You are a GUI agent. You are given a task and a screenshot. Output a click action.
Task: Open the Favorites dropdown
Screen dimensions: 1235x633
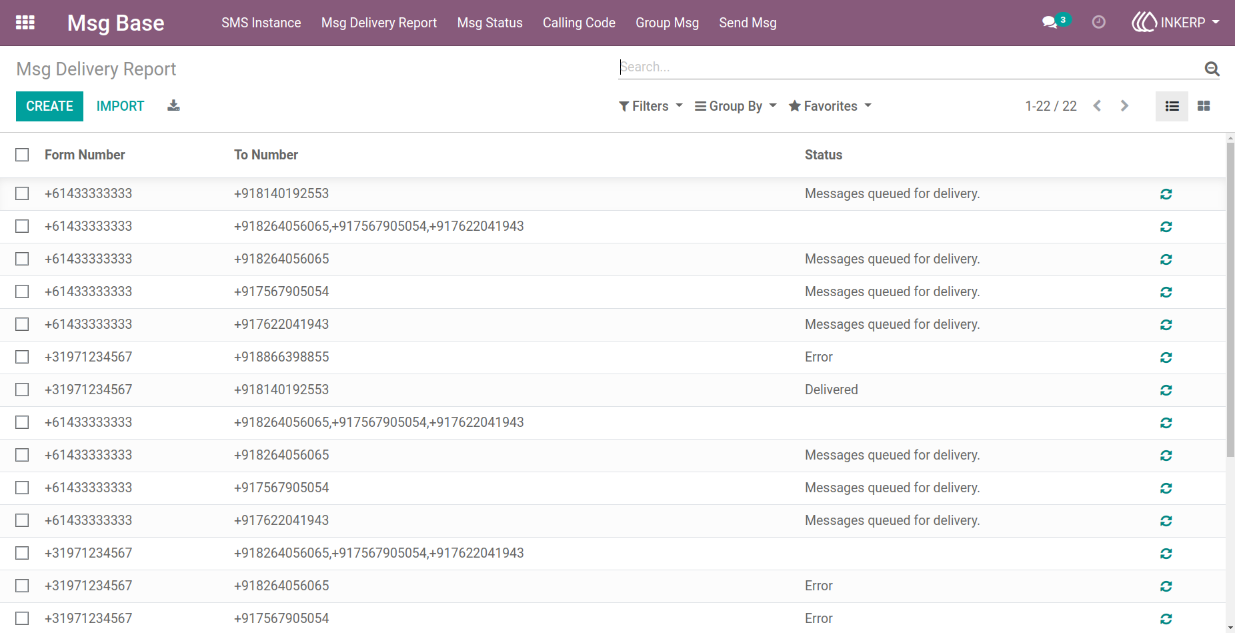[830, 106]
